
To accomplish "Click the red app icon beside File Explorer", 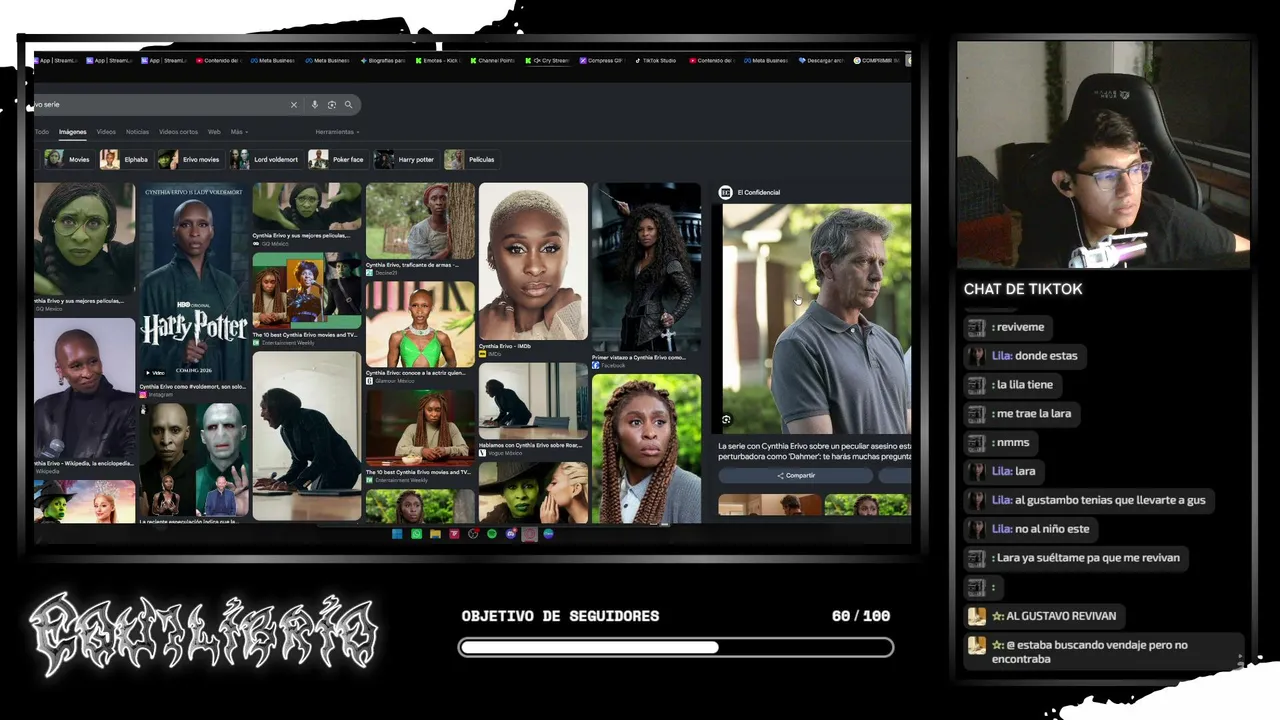I will tap(454, 534).
